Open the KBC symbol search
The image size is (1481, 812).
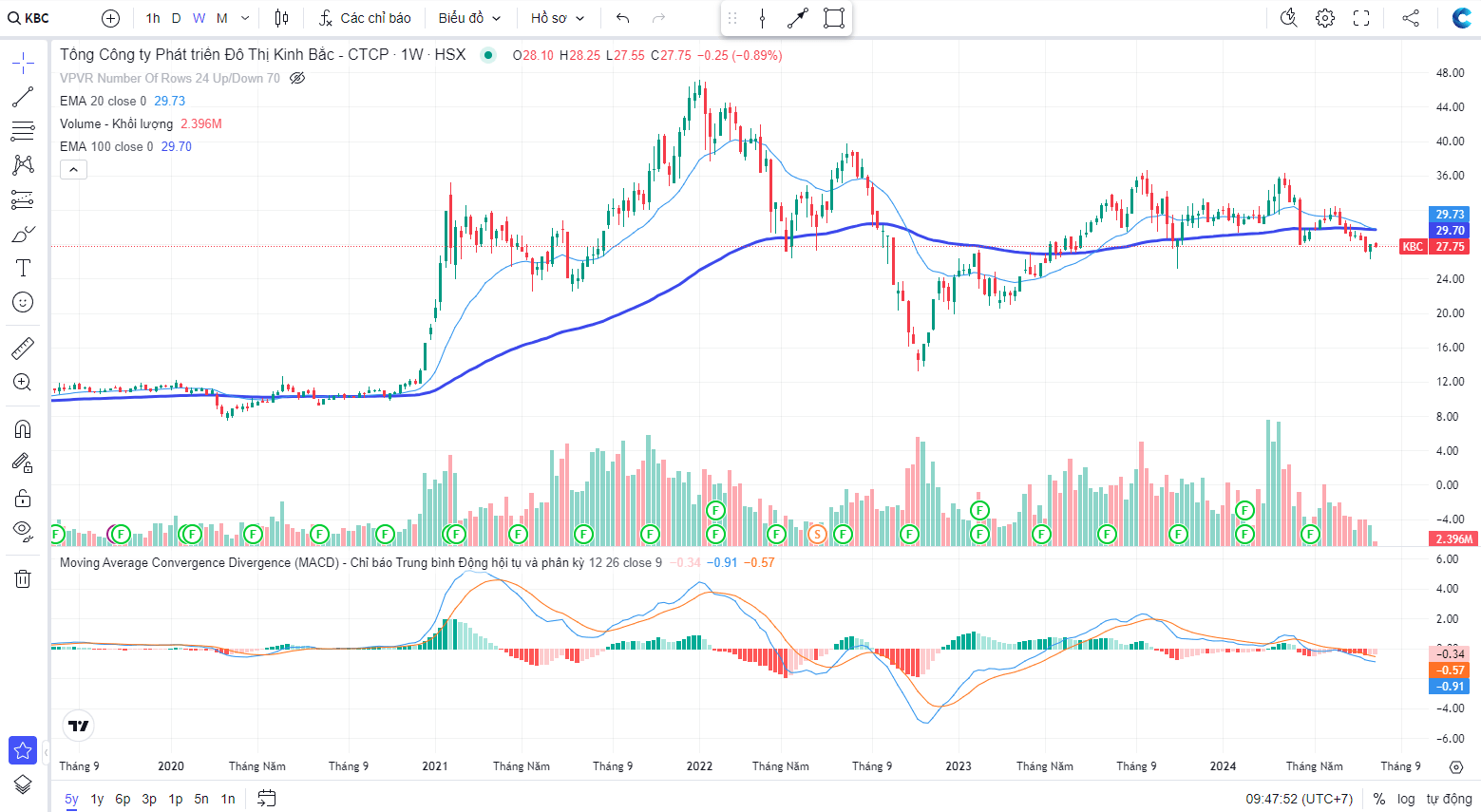tap(29, 18)
